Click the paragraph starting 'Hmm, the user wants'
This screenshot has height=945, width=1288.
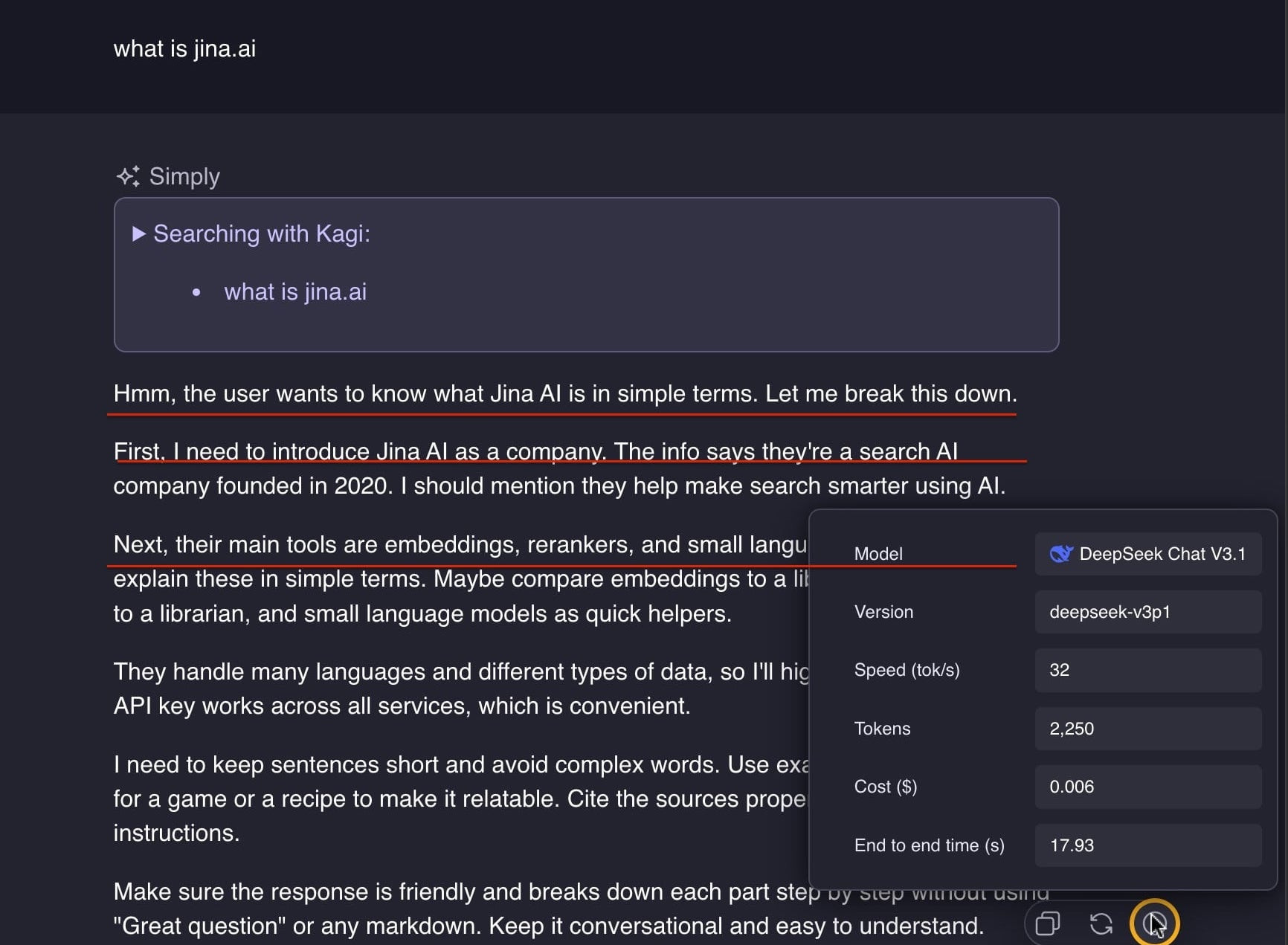click(x=564, y=393)
